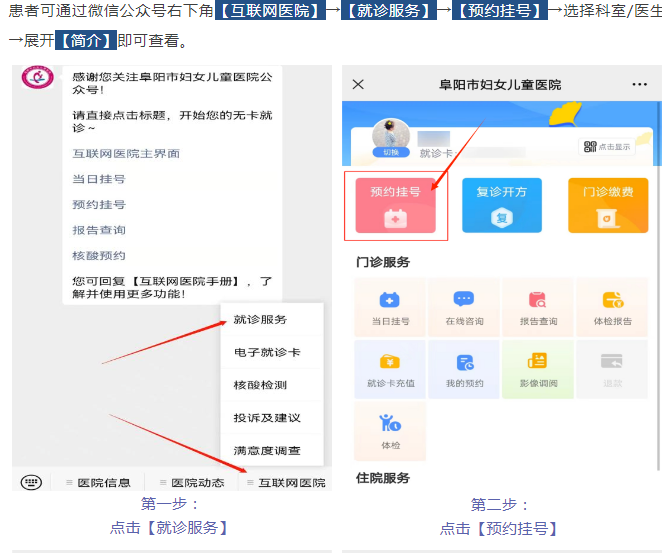Click the highlighted 【就诊服务】 text in instructions
This screenshot has height=553, width=662.
388,11
